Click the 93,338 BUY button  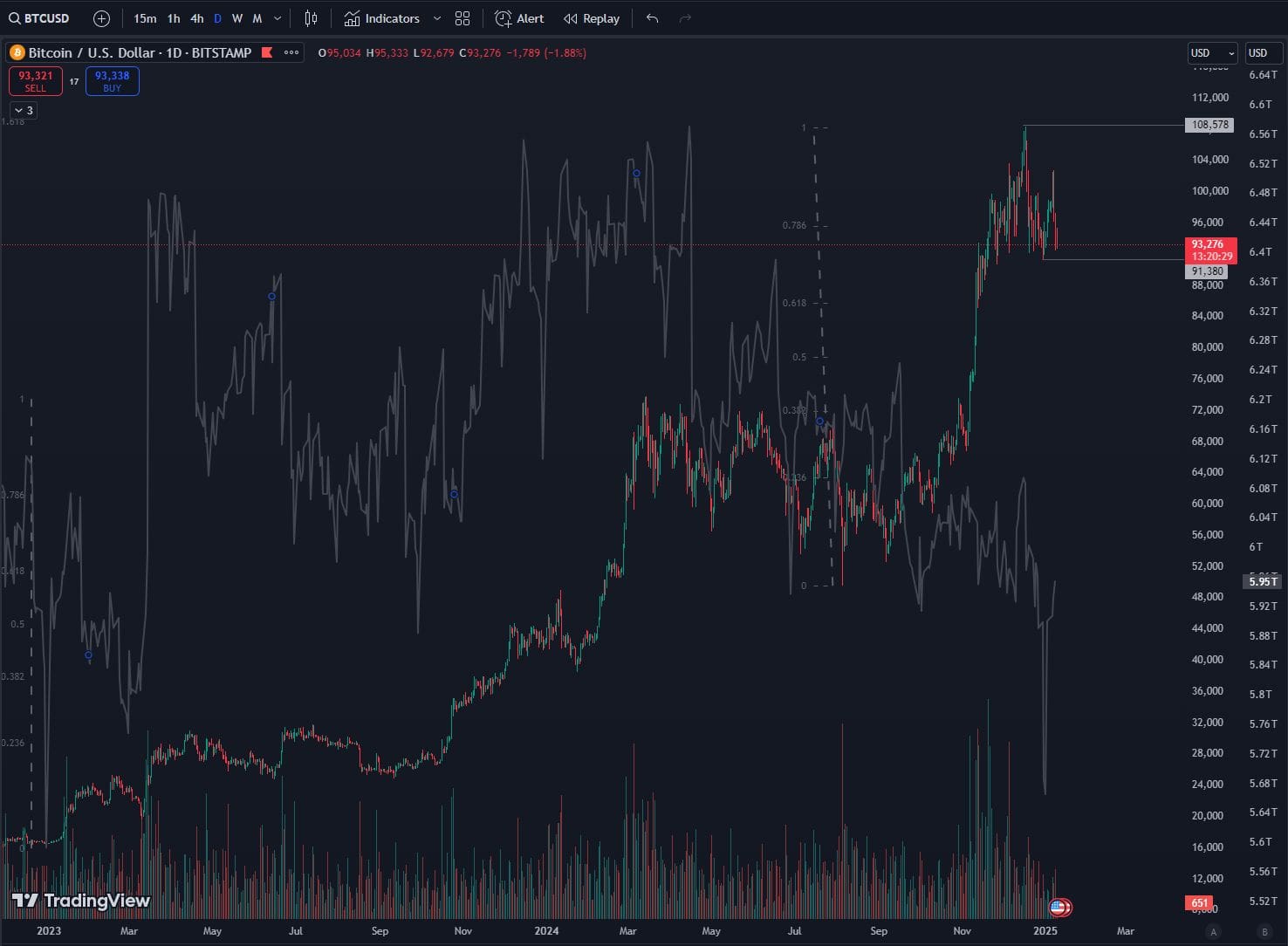[x=113, y=81]
